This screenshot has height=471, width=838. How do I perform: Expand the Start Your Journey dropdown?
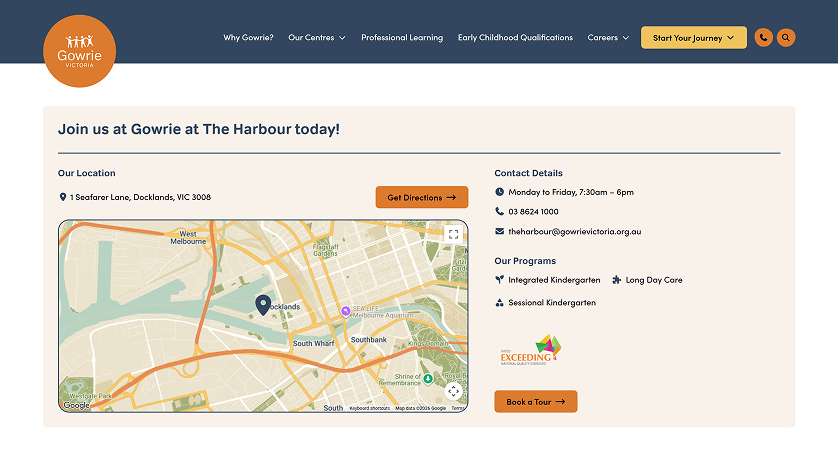694,38
